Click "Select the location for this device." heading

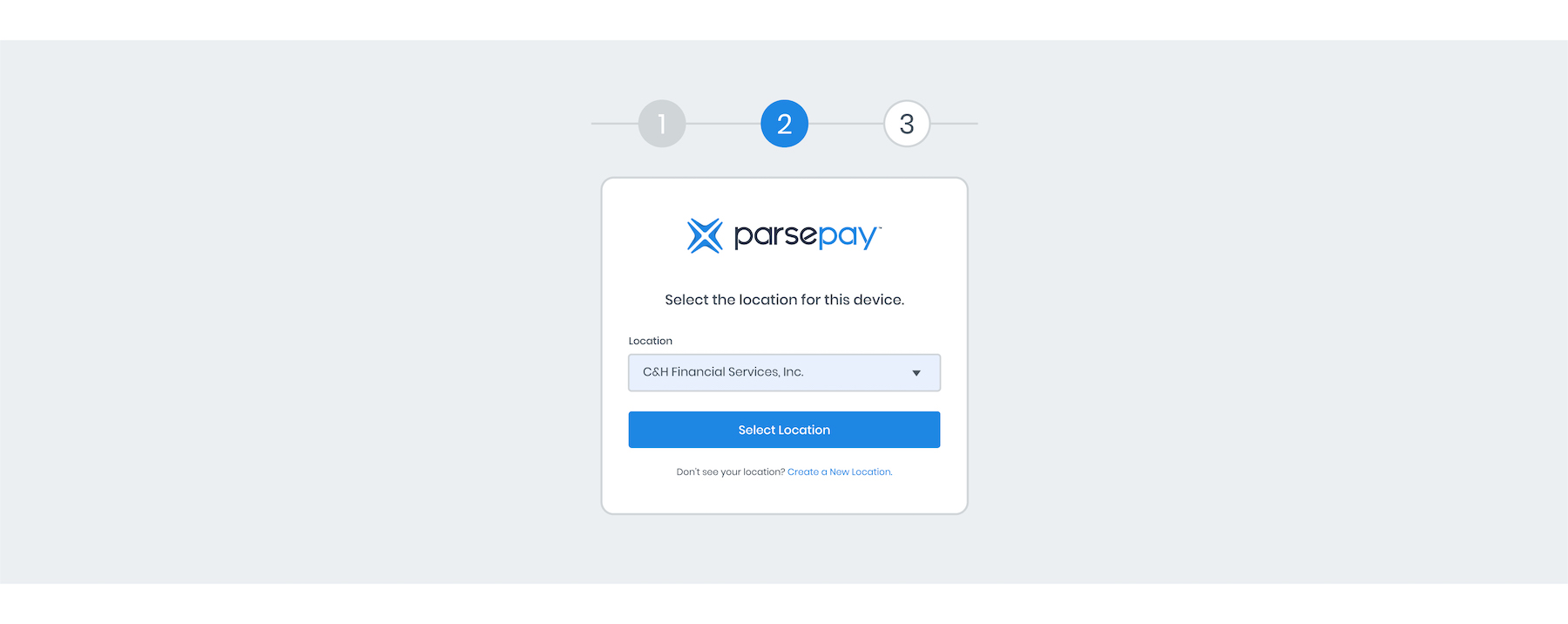[784, 300]
